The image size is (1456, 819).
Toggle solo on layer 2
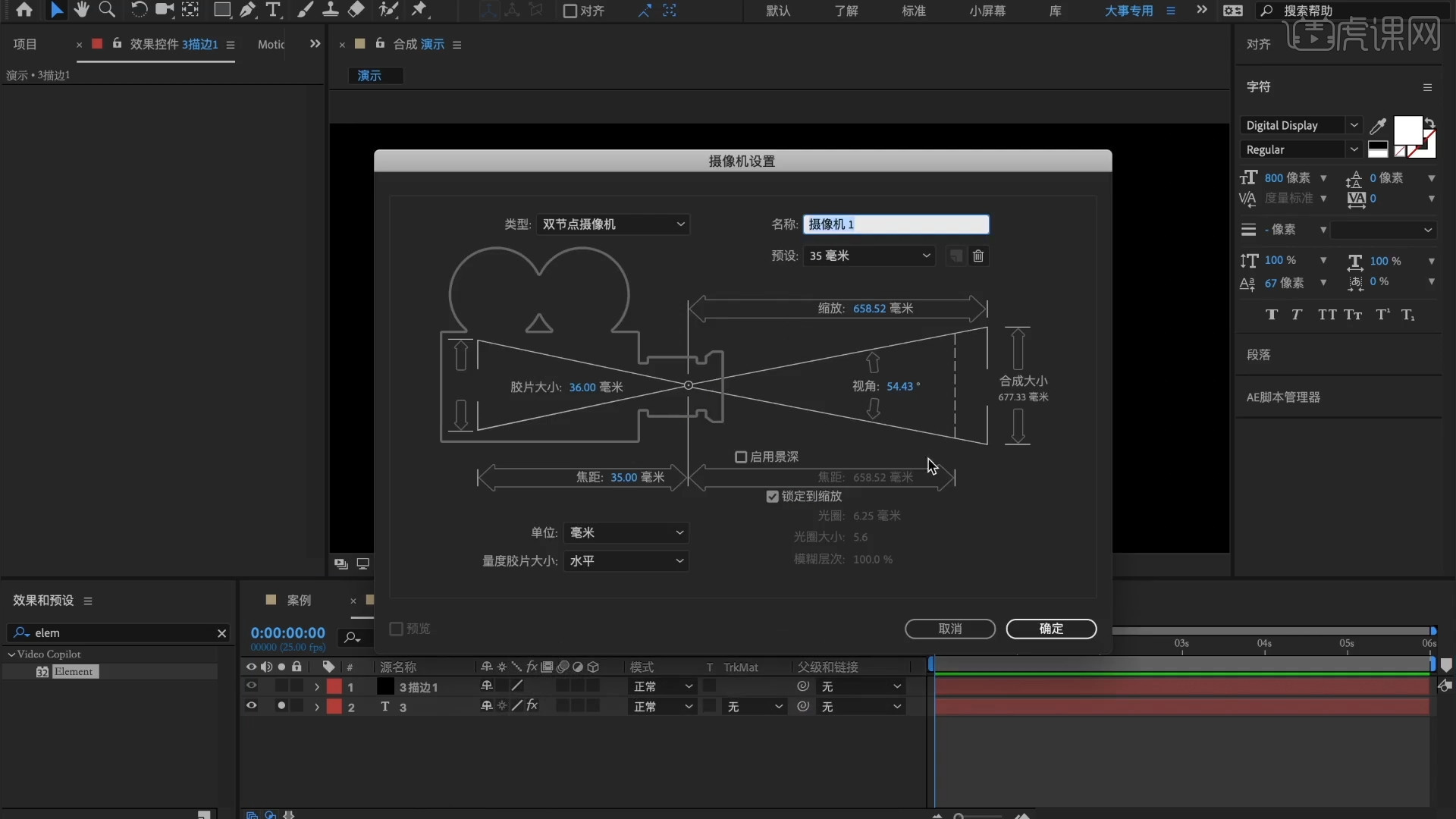[x=281, y=706]
